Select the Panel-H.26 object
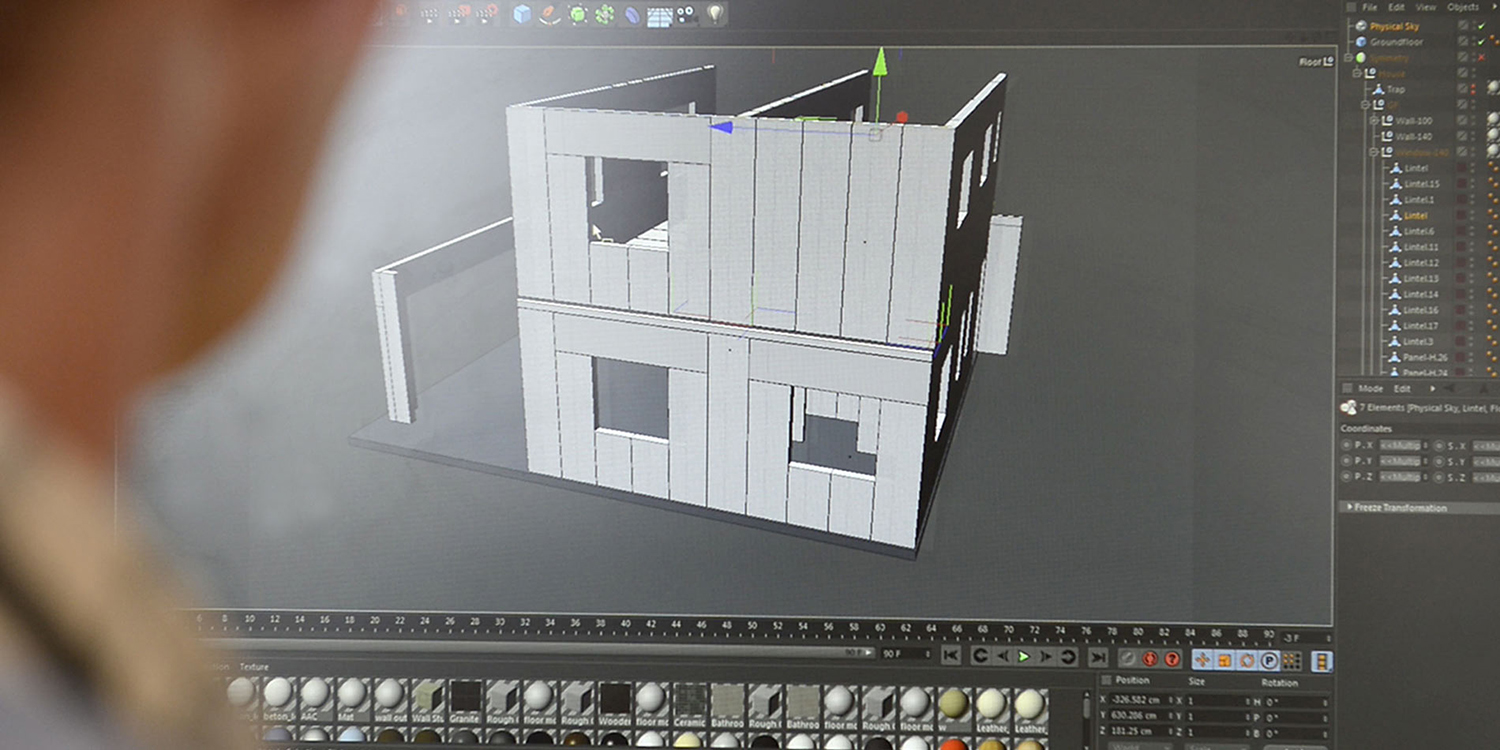The image size is (1500, 750). pyautogui.click(x=1425, y=356)
